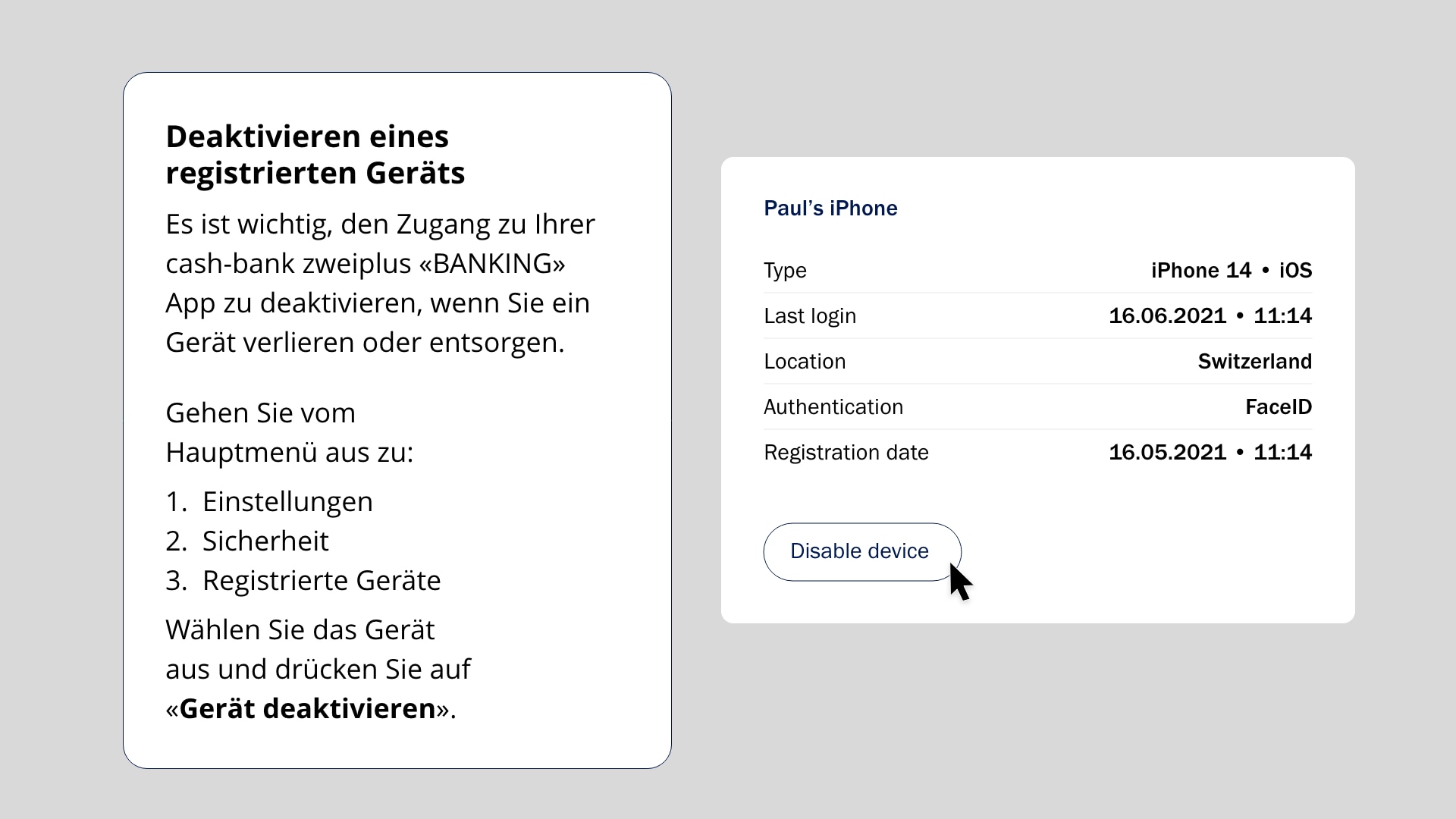
Task: Select the Switzerland location value
Action: [x=1255, y=362]
